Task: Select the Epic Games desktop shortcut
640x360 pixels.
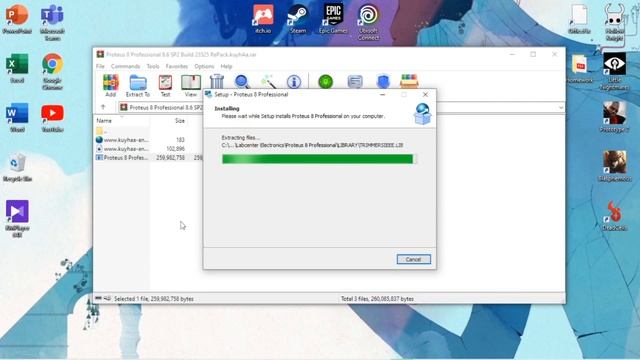Action: [x=333, y=19]
